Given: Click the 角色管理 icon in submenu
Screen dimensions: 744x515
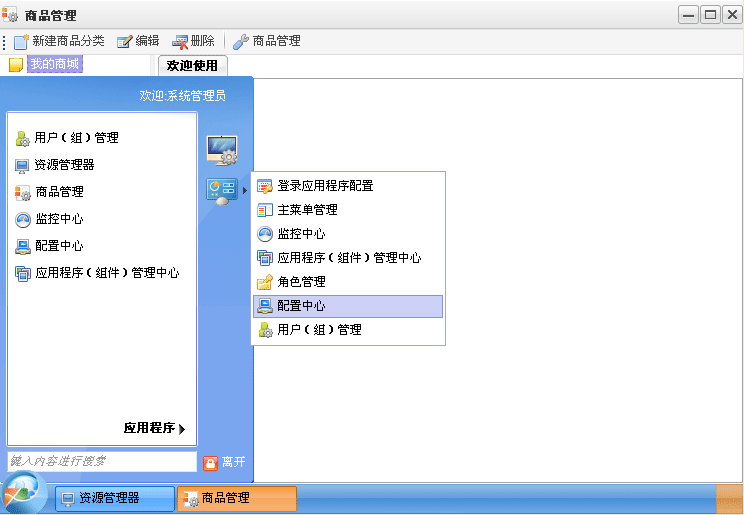Looking at the screenshot, I should (x=265, y=282).
